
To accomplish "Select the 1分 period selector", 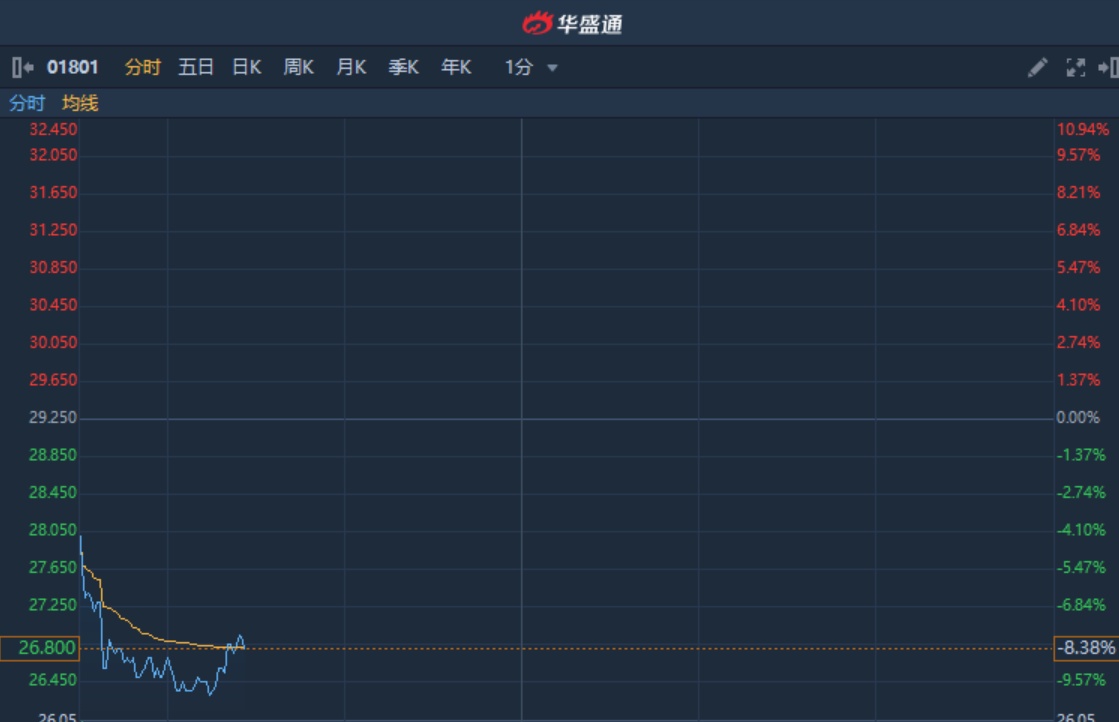I will [518, 68].
